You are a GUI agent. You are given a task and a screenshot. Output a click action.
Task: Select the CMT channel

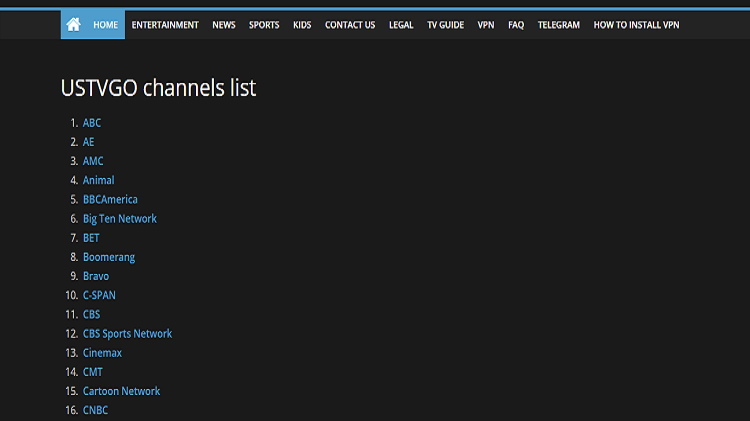[93, 372]
